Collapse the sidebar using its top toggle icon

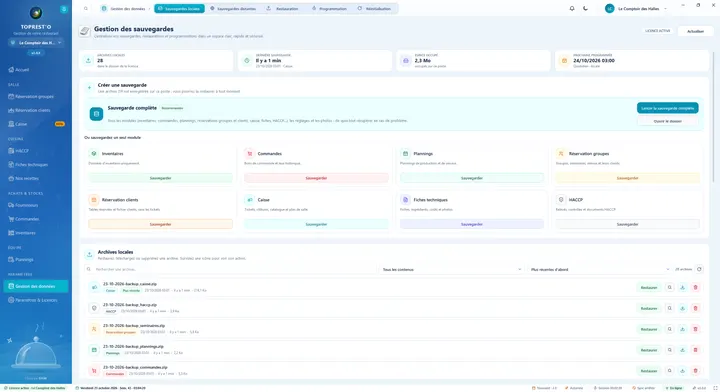coord(64,9)
